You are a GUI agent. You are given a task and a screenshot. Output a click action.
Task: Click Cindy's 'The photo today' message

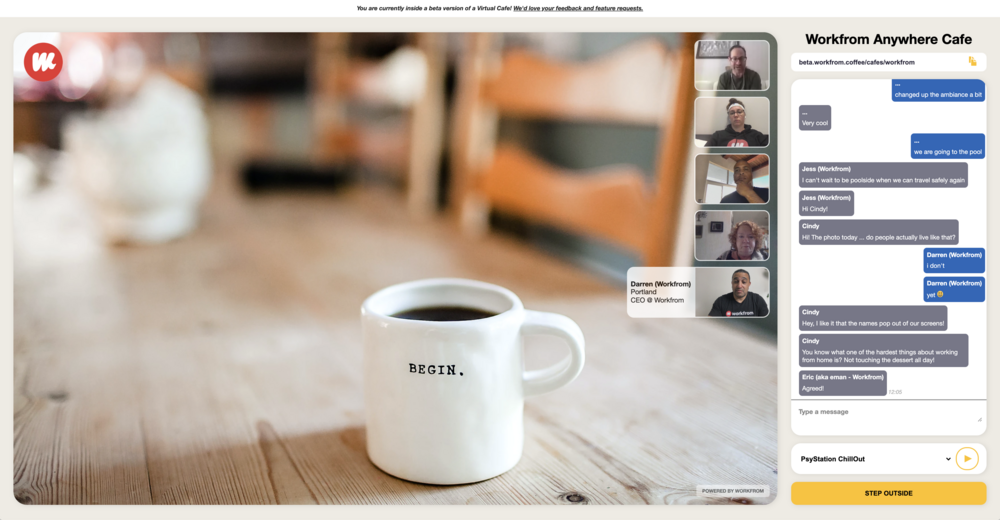(878, 232)
